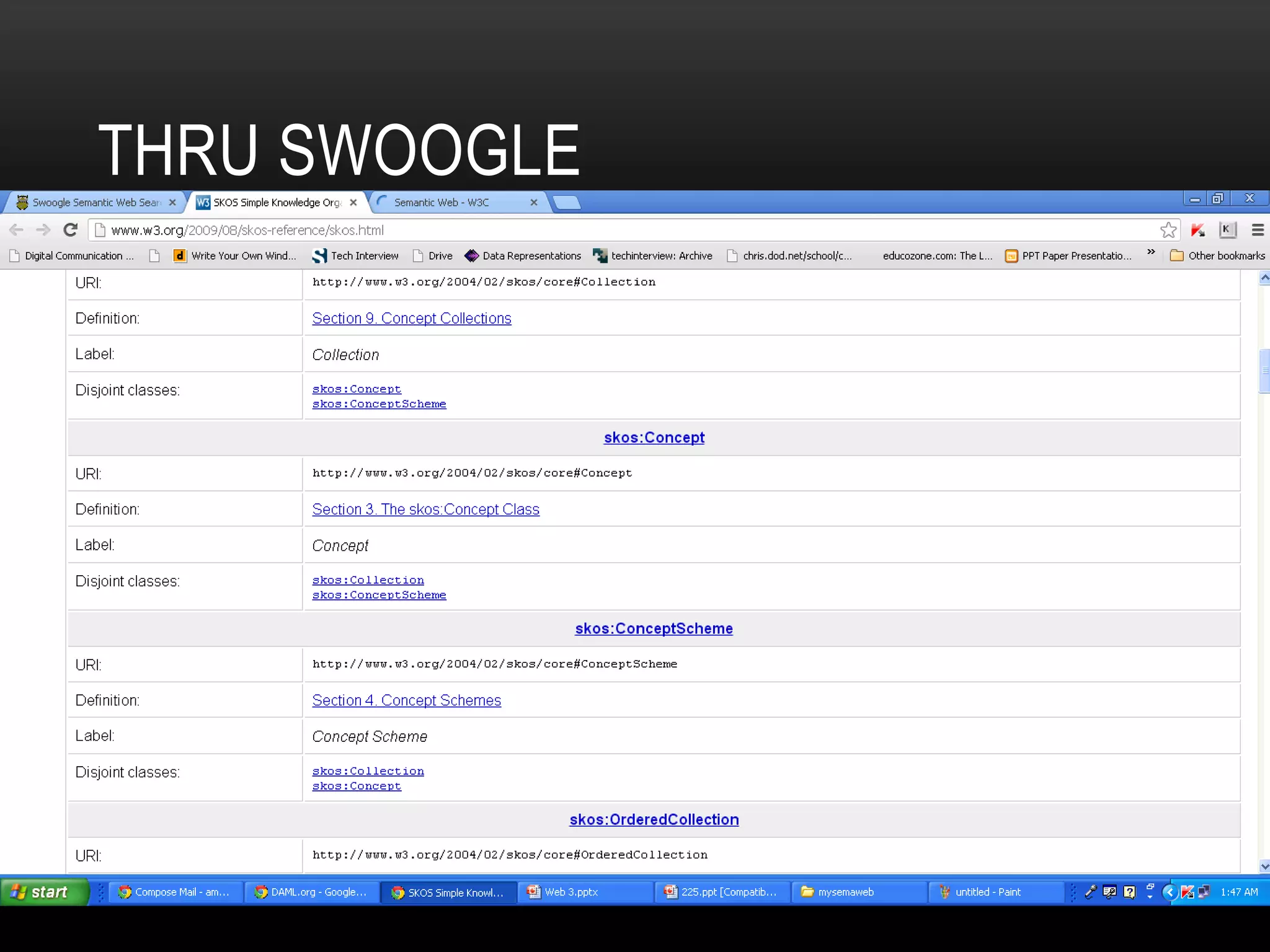Open Section 9. Concept Collections link
This screenshot has width=1270, height=952.
(x=411, y=318)
